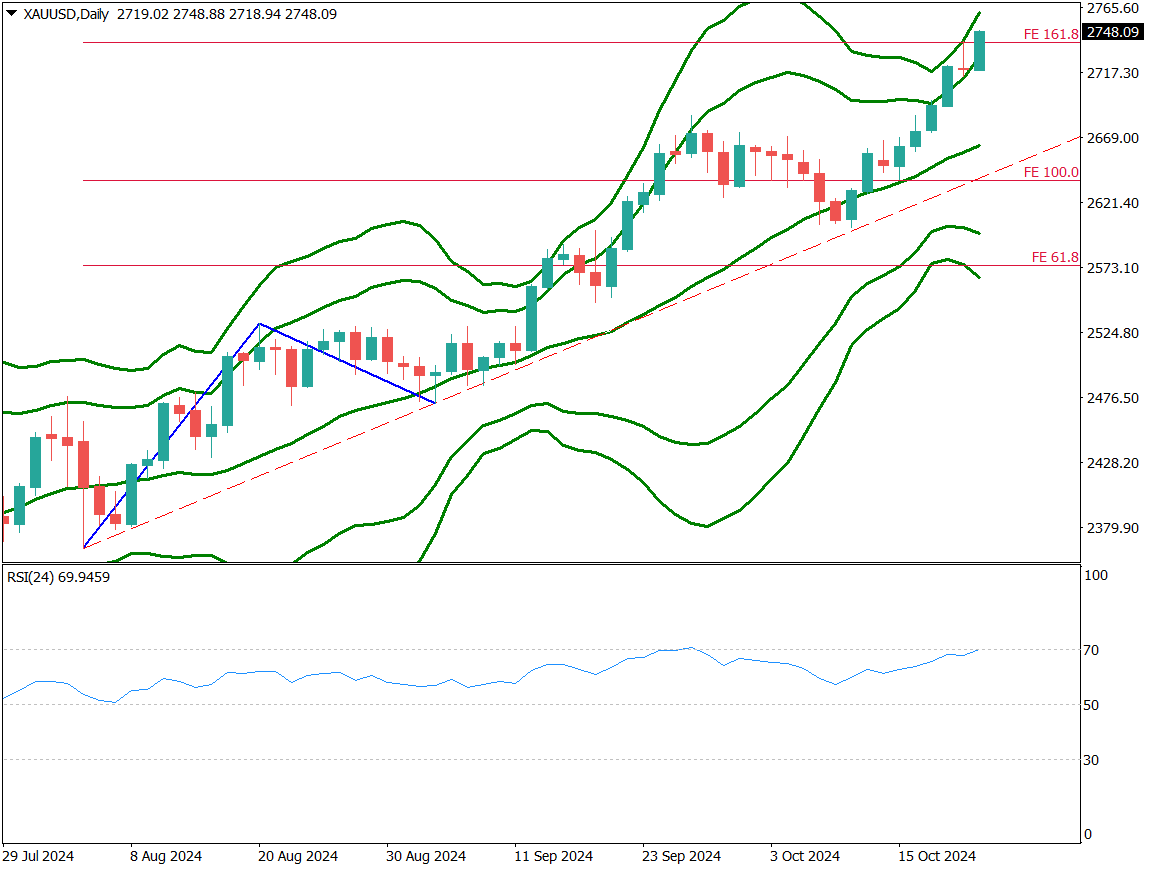Click the 11 Sep 2024 date label
Image resolution: width=1152 pixels, height=870 pixels.
(553, 856)
